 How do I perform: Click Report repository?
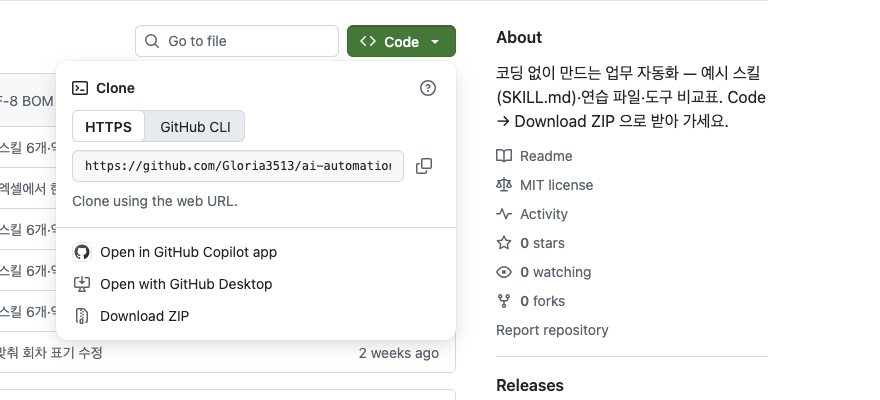click(x=552, y=330)
